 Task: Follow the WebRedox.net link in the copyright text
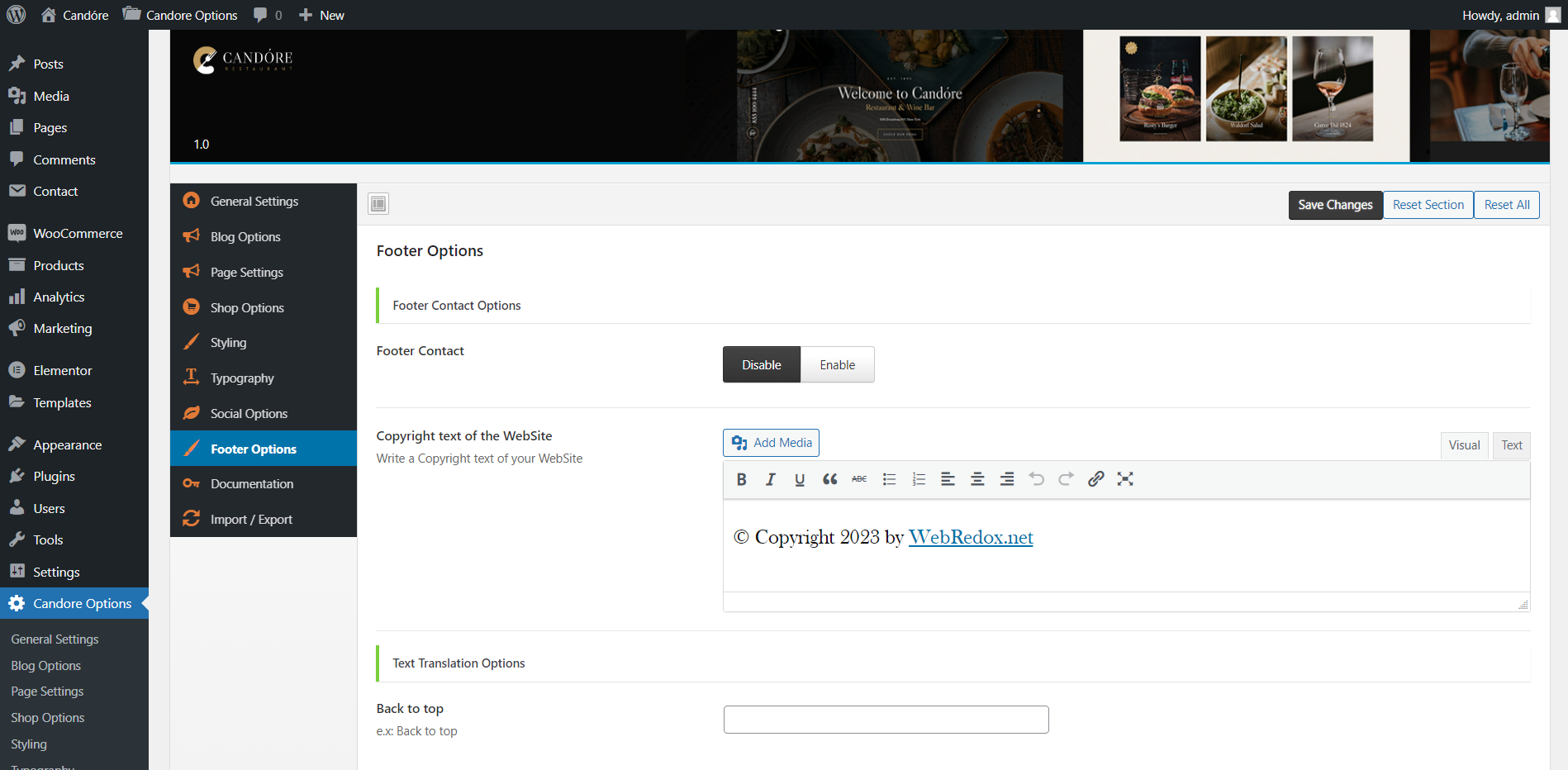(x=971, y=537)
